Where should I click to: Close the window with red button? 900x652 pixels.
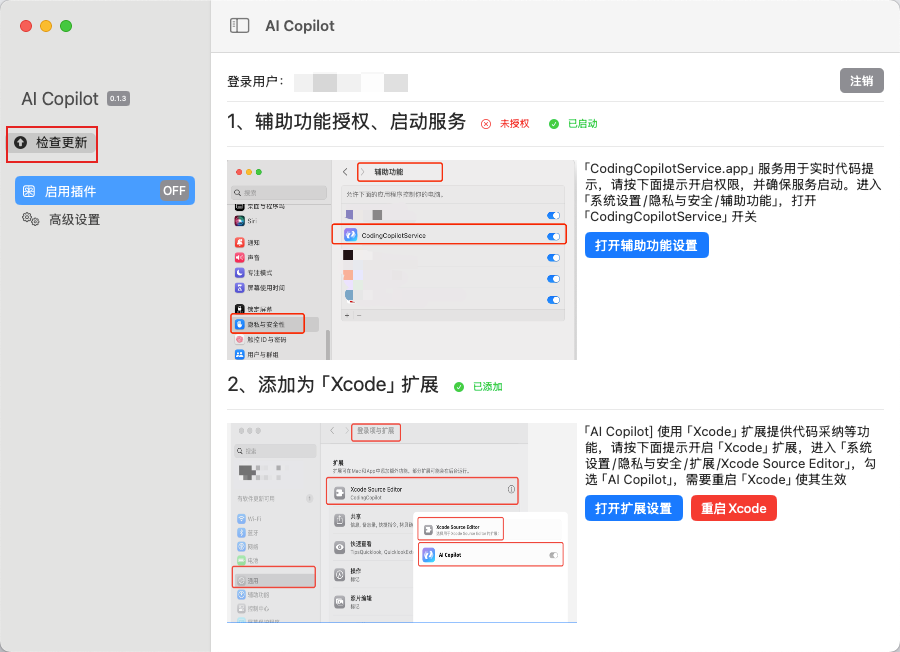pos(26,26)
